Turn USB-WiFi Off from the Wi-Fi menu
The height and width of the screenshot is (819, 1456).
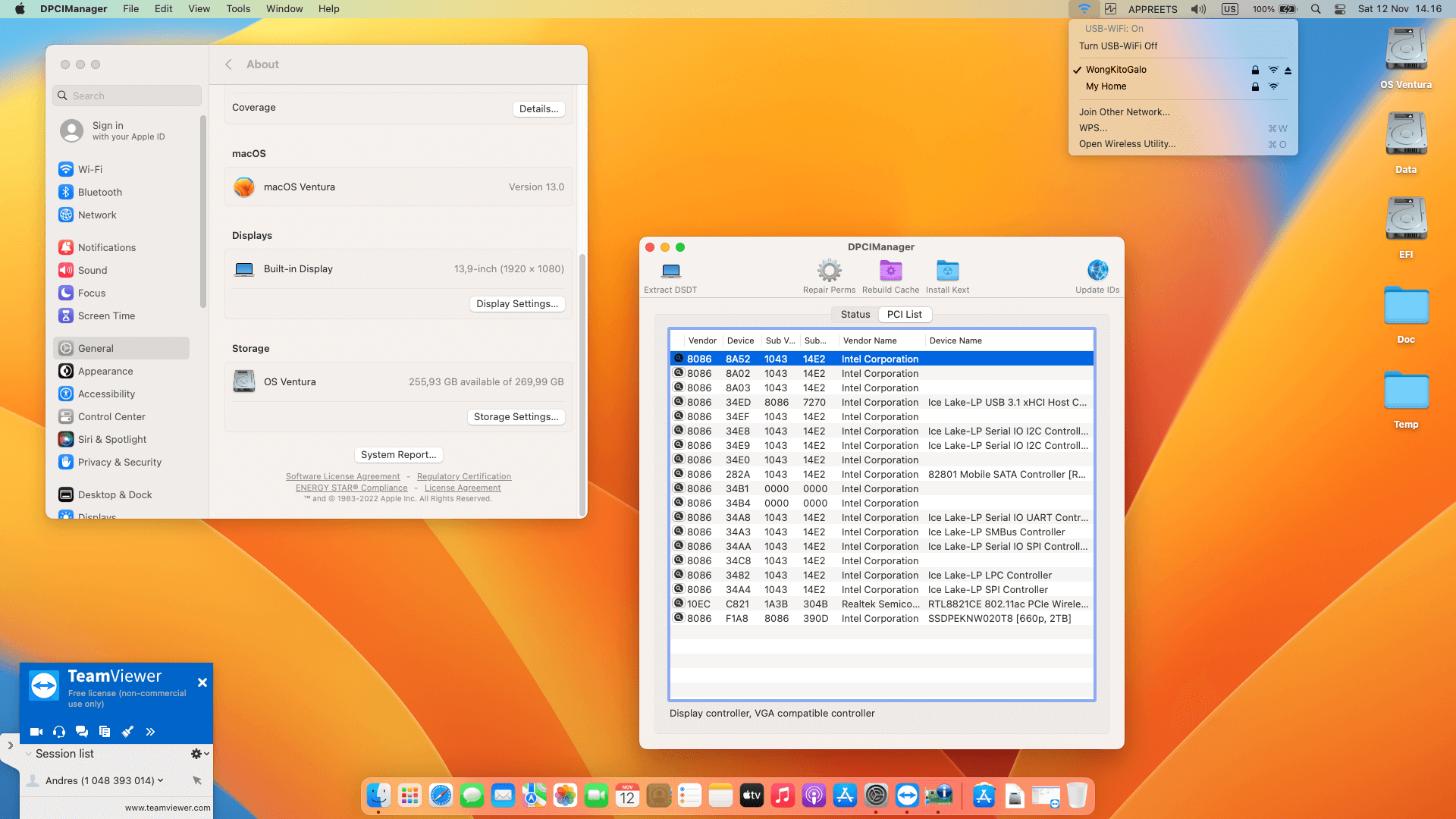(x=1183, y=46)
